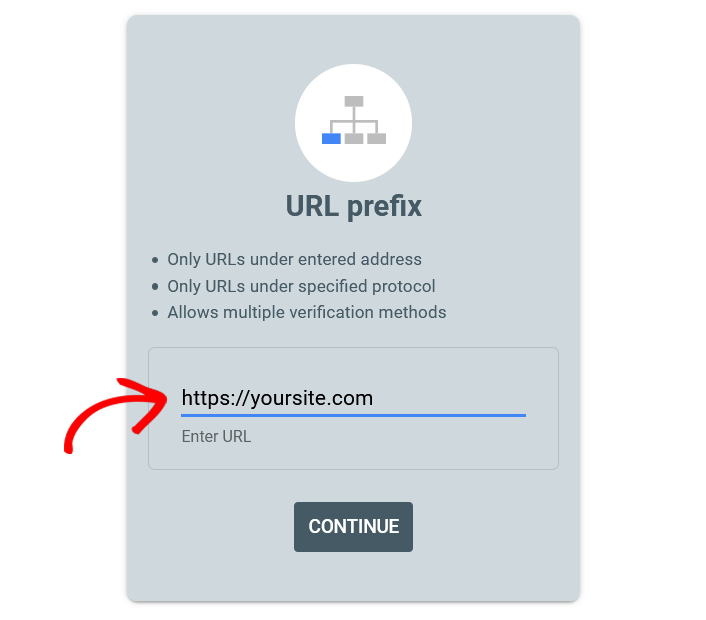Click "Only URLs under entered address" text
706x620 pixels.
[x=294, y=259]
